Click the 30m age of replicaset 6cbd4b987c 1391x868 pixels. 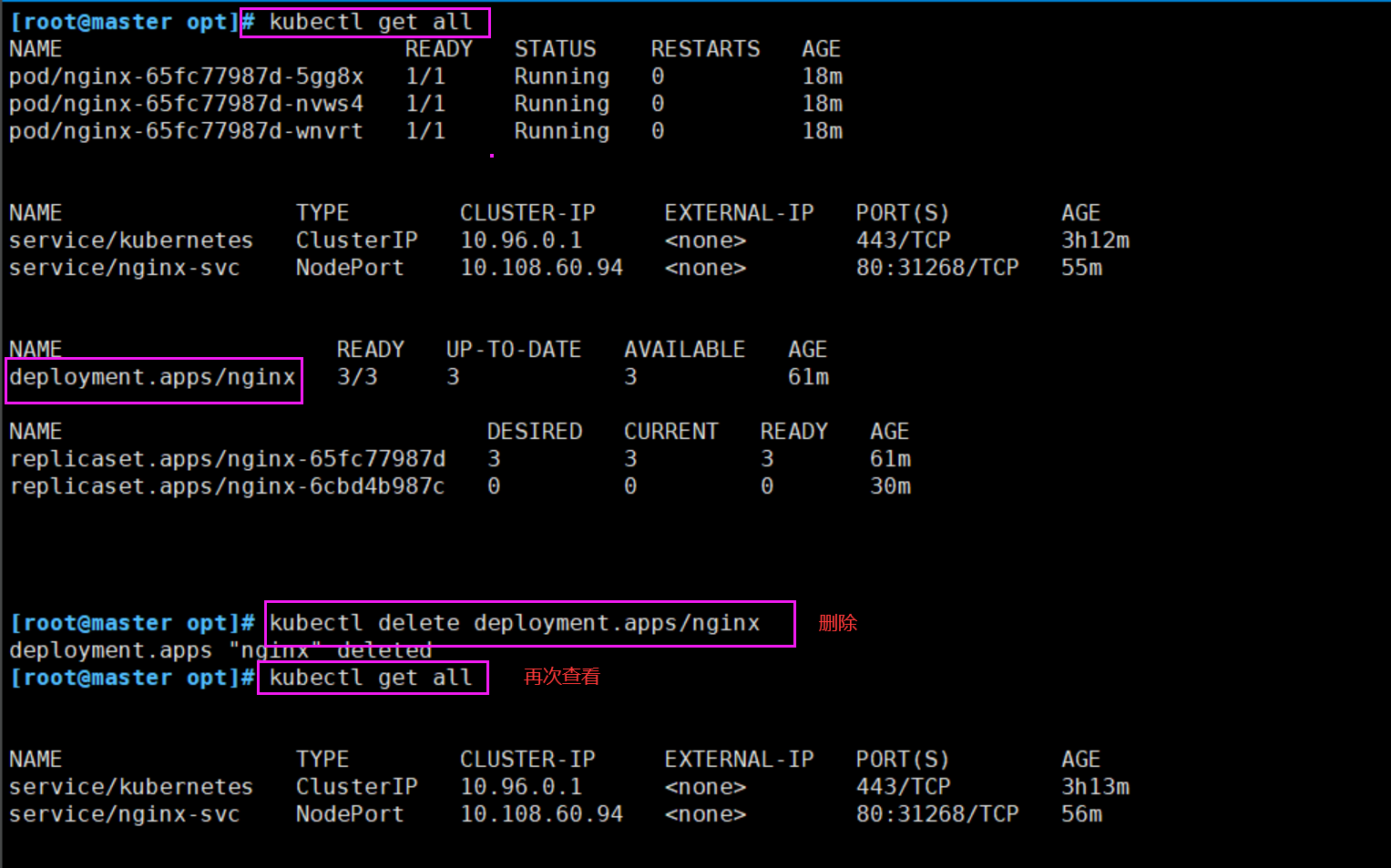tap(890, 486)
